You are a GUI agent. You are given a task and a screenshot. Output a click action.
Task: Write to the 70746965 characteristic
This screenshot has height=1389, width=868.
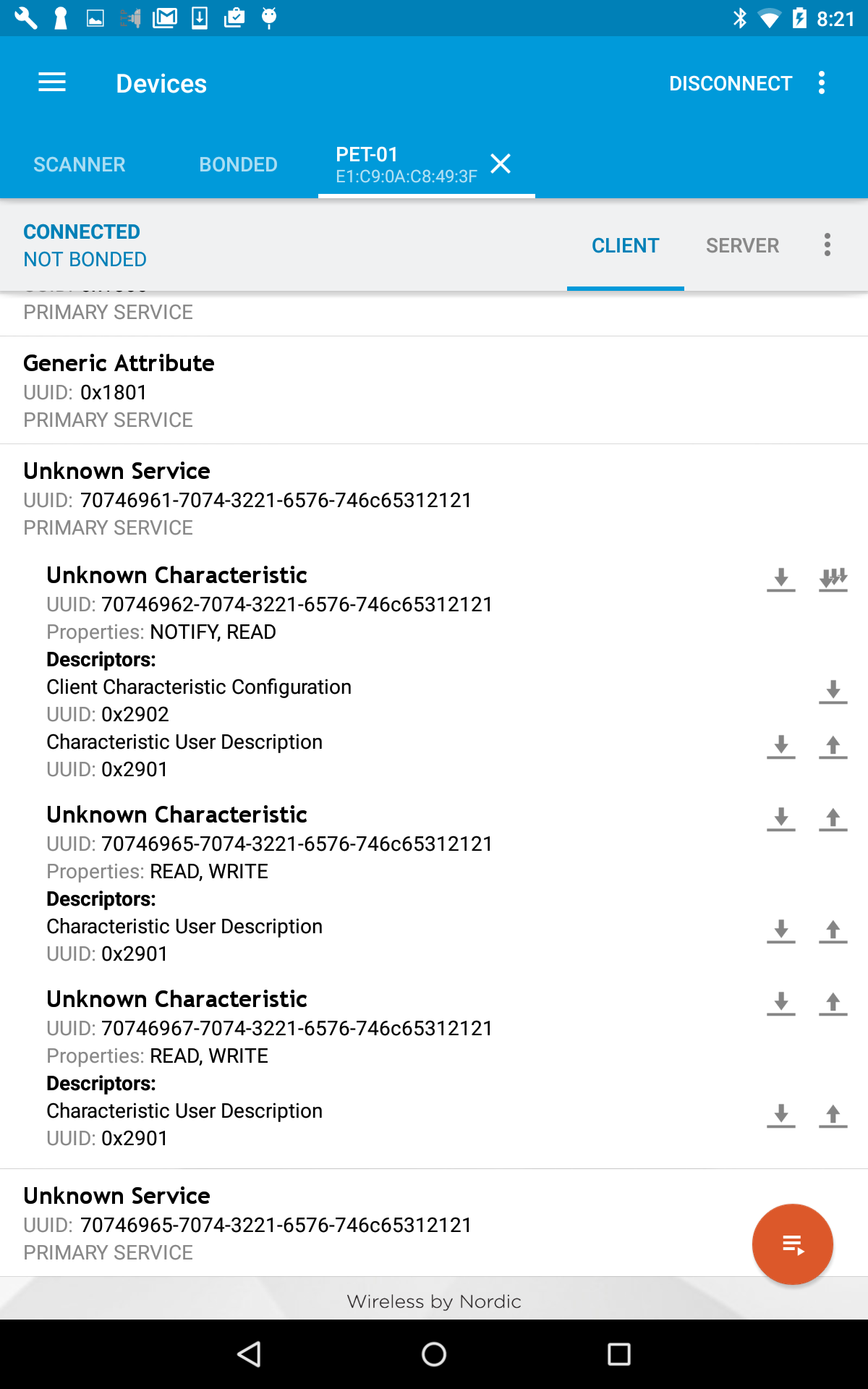[x=833, y=819]
